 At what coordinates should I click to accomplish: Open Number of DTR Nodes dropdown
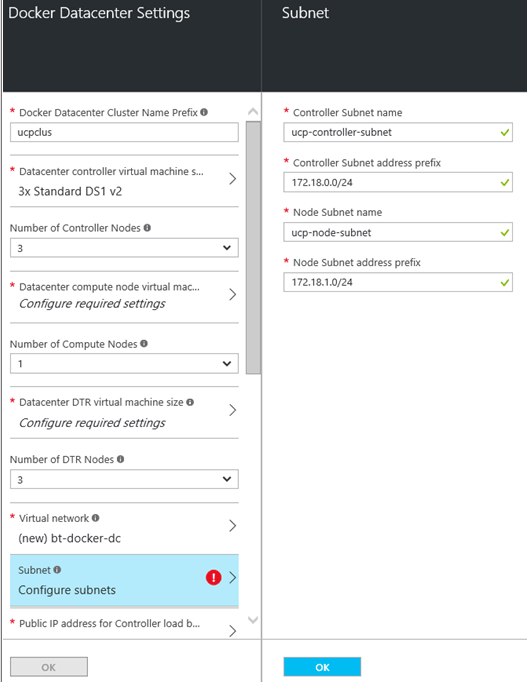(124, 479)
